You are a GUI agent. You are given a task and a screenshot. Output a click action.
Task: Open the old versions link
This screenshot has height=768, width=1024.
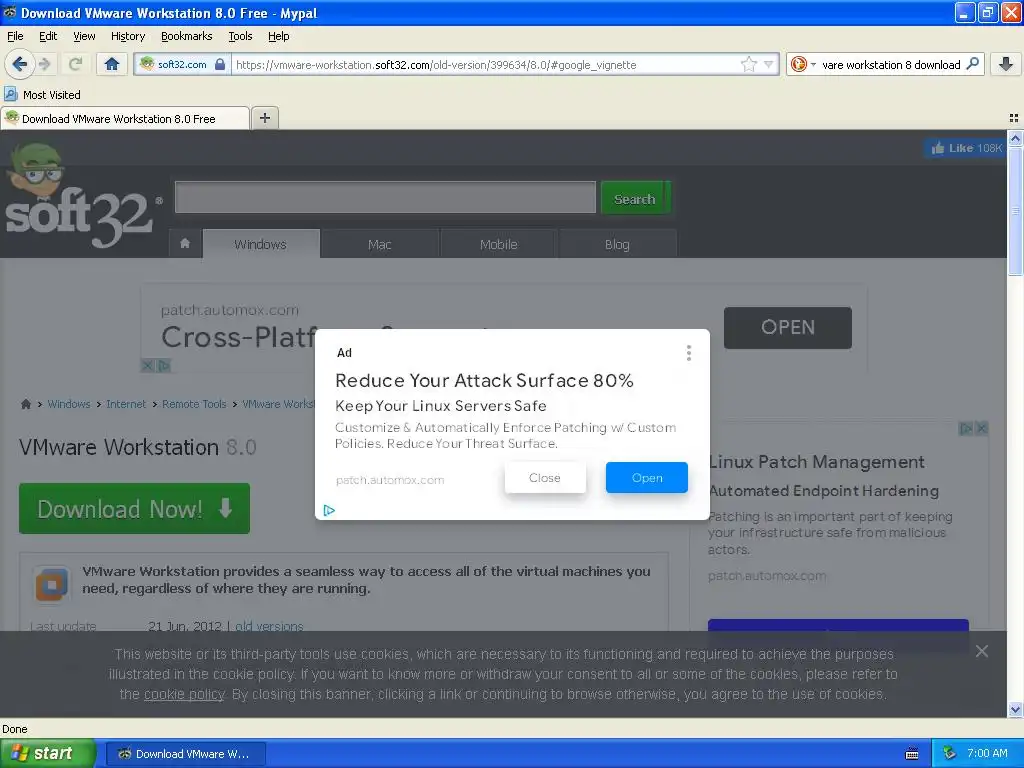point(269,626)
